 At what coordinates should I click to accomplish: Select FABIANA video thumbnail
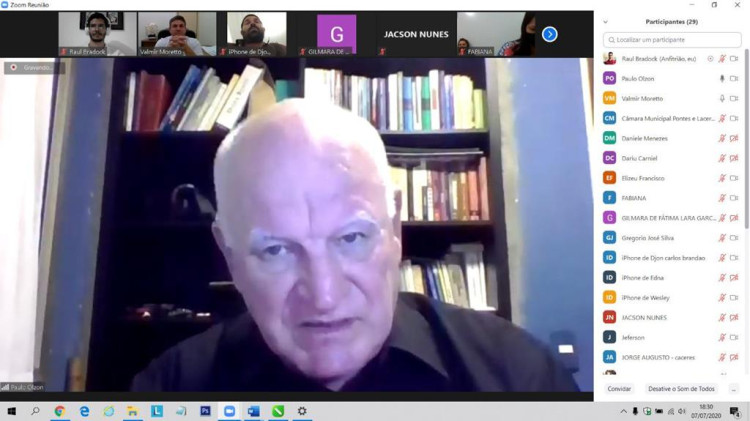pyautogui.click(x=496, y=34)
